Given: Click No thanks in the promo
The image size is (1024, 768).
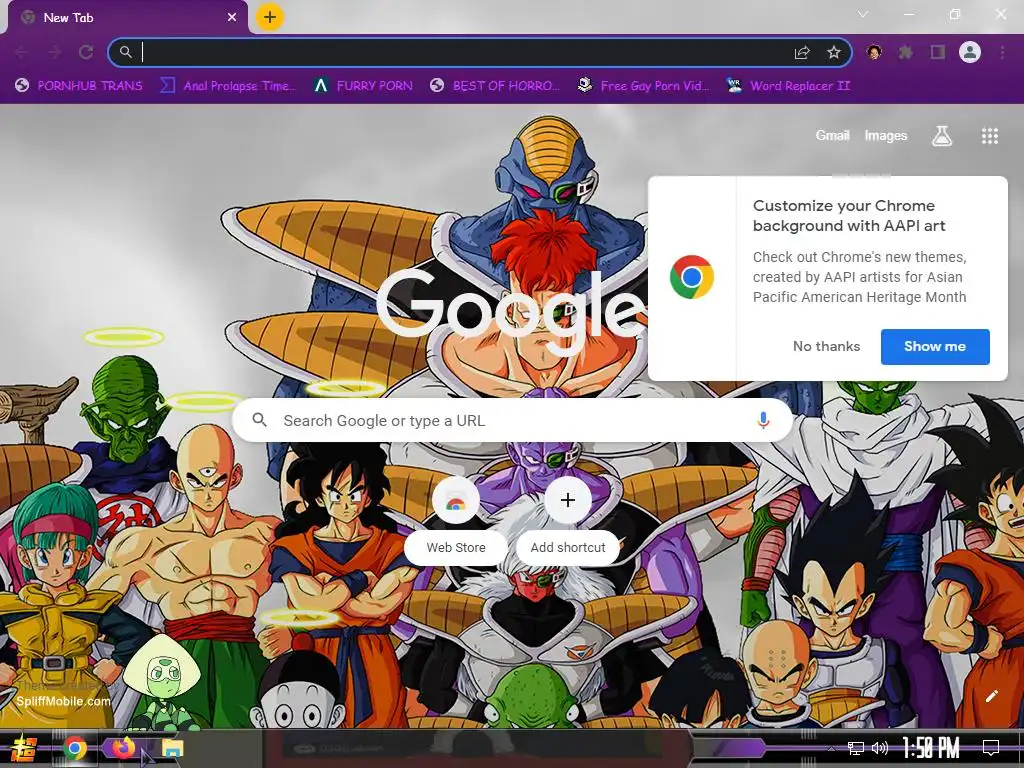Looking at the screenshot, I should click(x=826, y=347).
